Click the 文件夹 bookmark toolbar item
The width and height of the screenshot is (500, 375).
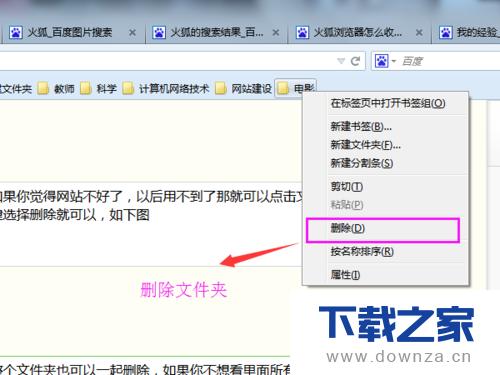[16, 88]
